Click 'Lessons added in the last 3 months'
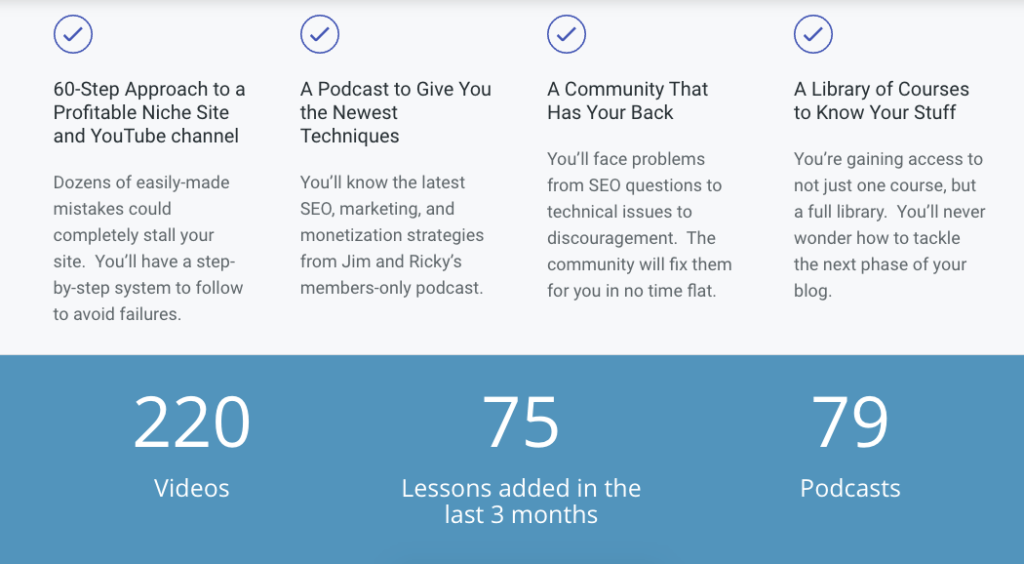Image resolution: width=1024 pixels, height=564 pixels. (521, 501)
